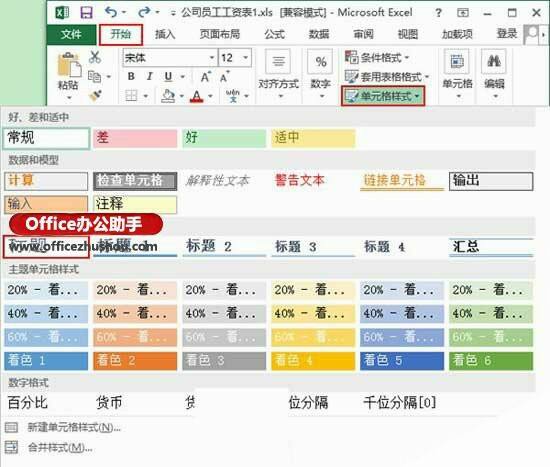
Task: Open the 编辑 binoculars editing group
Action: pos(494,74)
